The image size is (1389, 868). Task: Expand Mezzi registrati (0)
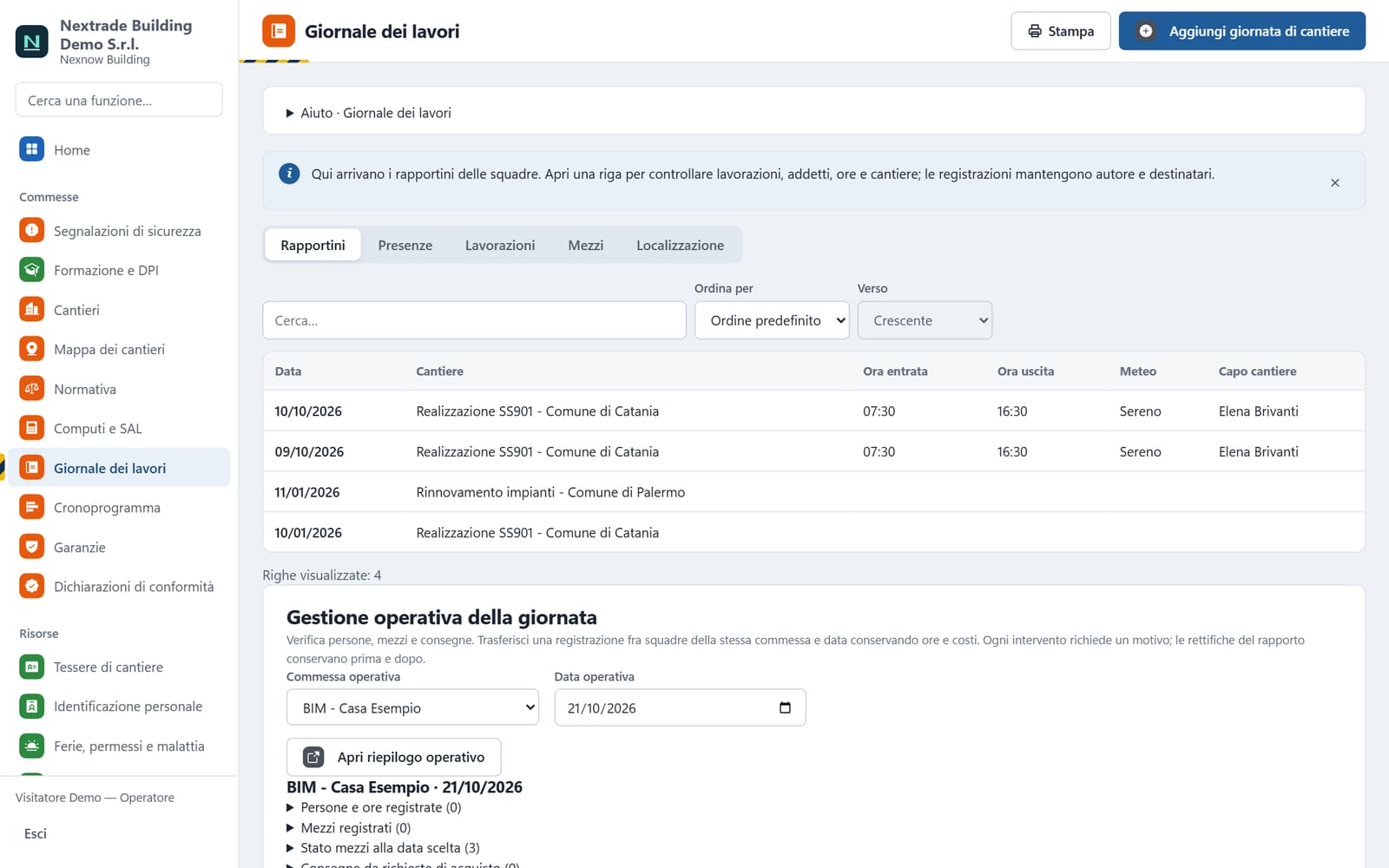tap(349, 828)
